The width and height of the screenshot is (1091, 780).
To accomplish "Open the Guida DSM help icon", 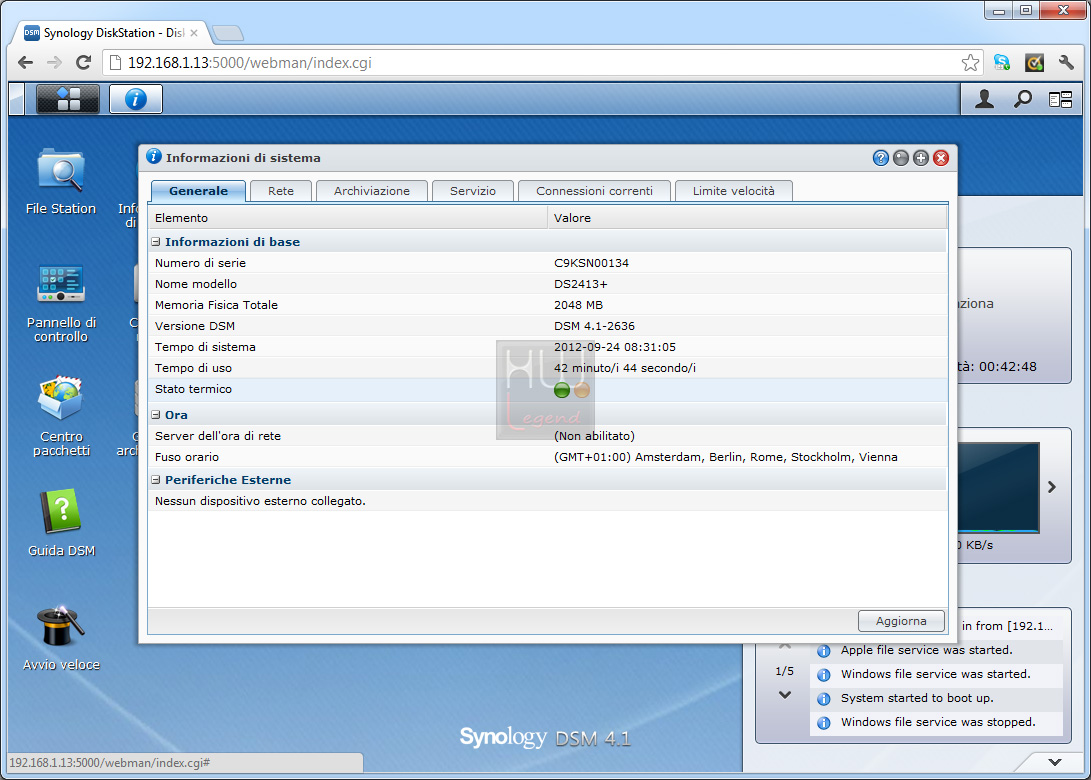I will 61,523.
